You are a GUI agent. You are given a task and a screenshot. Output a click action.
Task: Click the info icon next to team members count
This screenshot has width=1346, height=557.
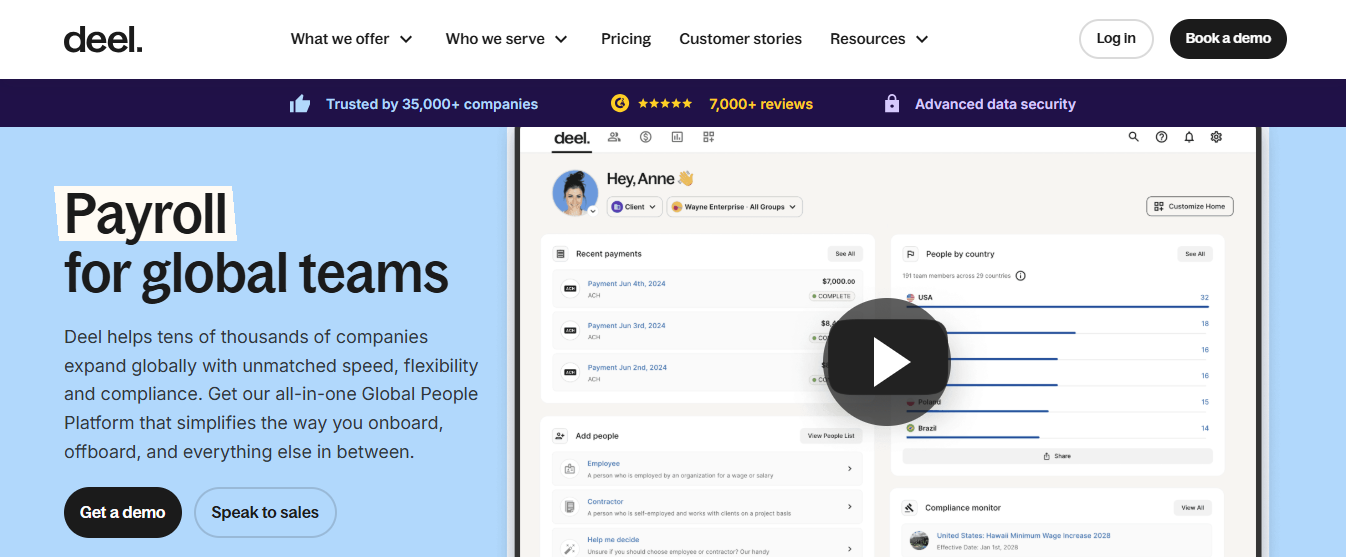(1020, 276)
